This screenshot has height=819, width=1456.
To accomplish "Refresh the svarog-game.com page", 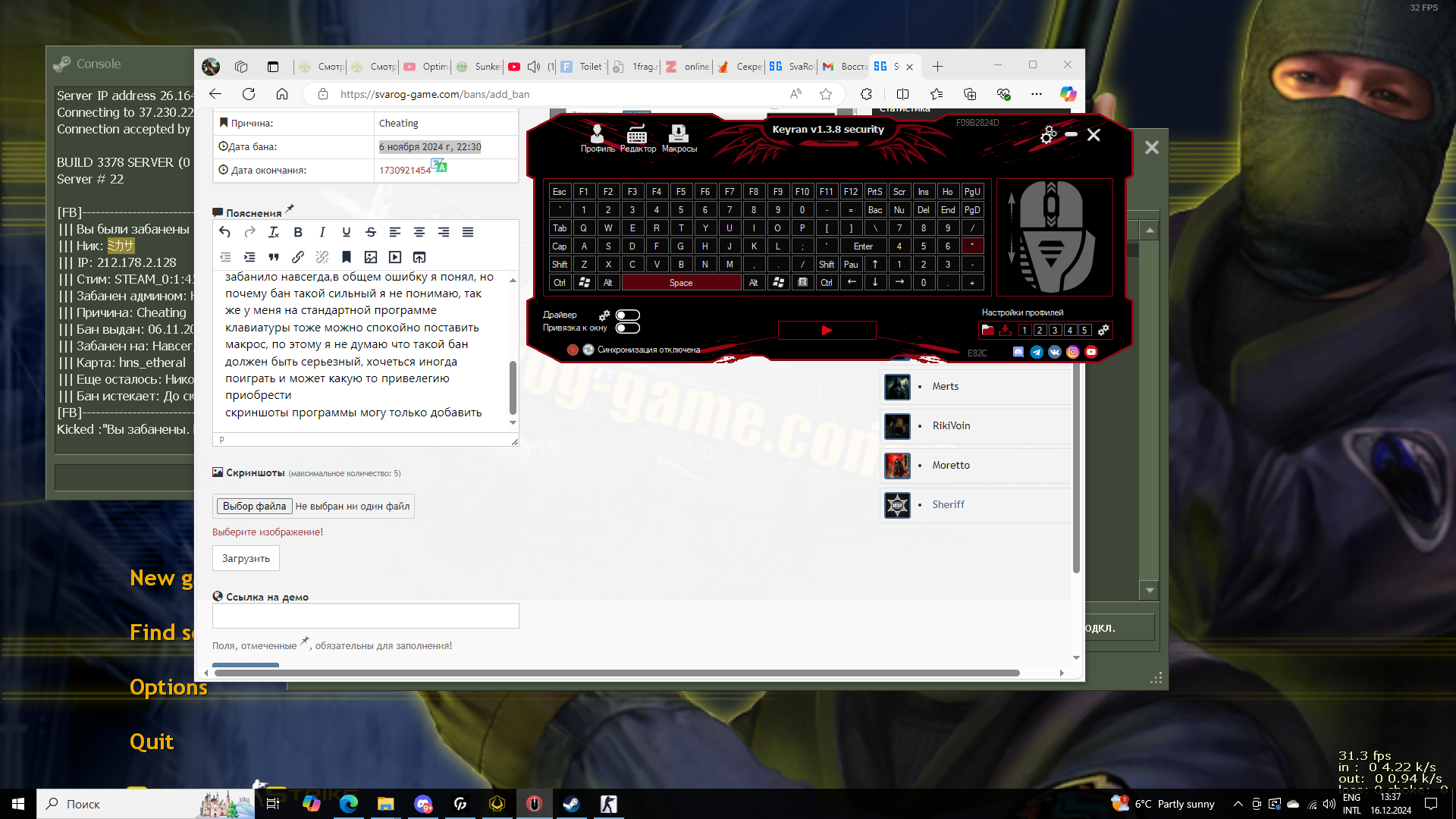I will pos(249,94).
